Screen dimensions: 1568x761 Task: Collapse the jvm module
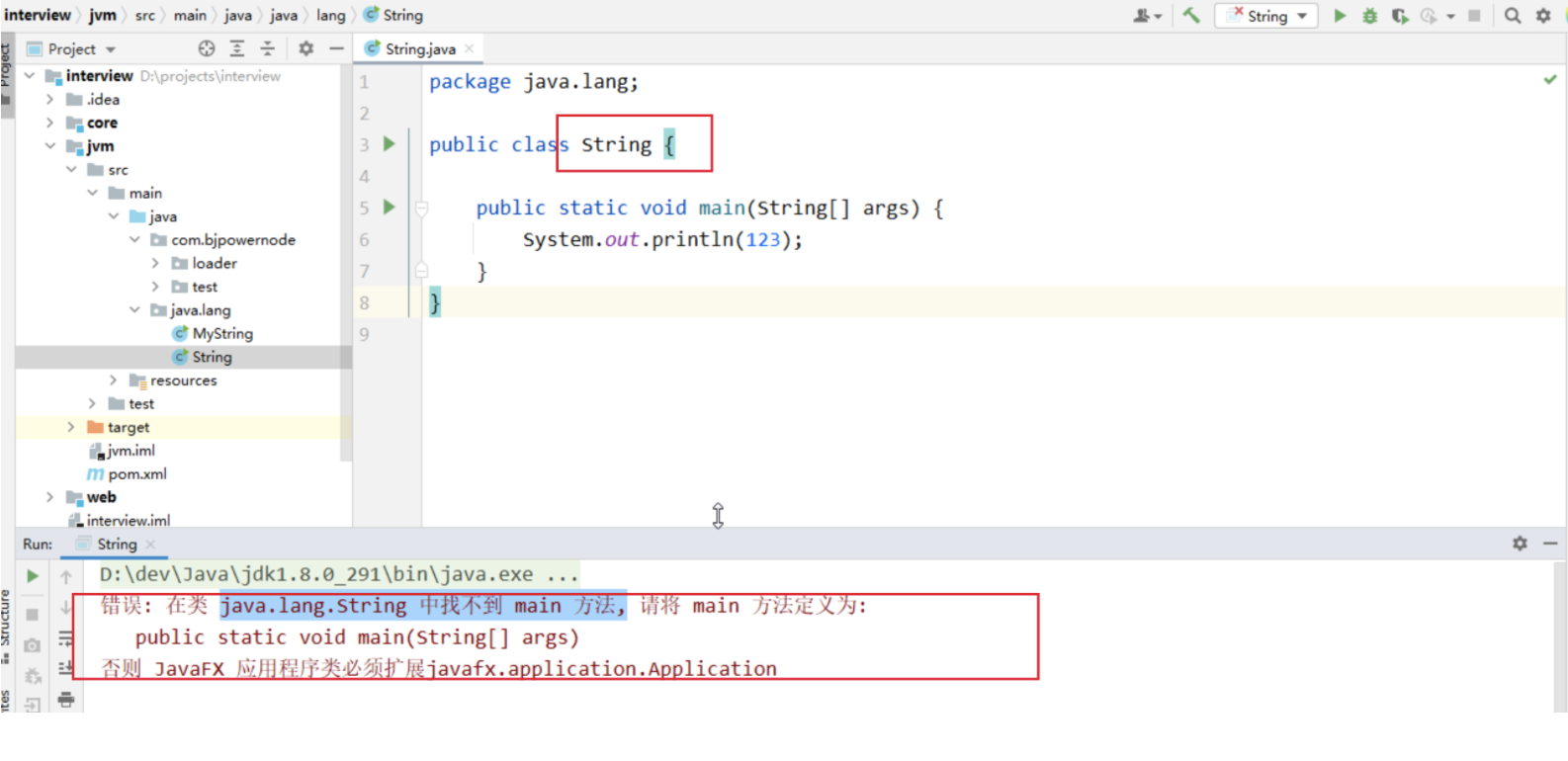point(50,146)
